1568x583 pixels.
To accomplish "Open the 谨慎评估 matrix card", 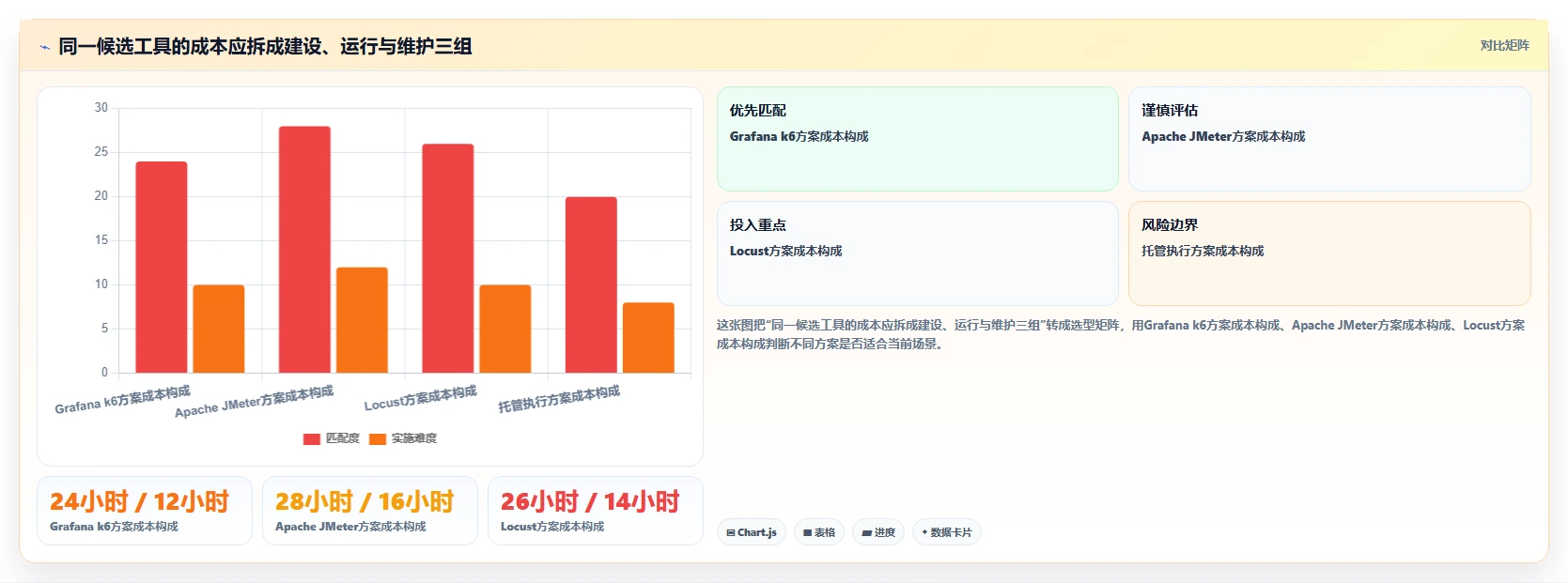I will [1329, 139].
